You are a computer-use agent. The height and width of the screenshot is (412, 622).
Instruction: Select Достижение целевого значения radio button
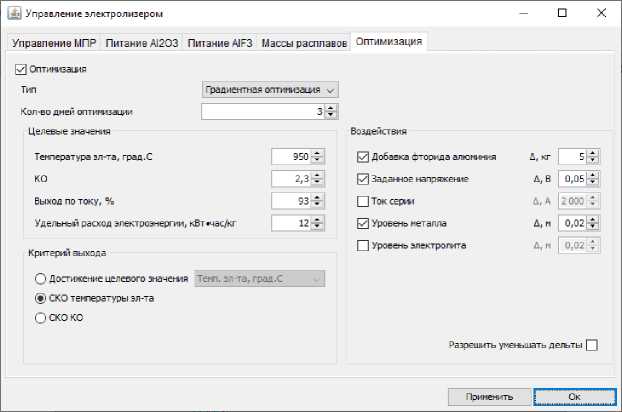coord(40,279)
